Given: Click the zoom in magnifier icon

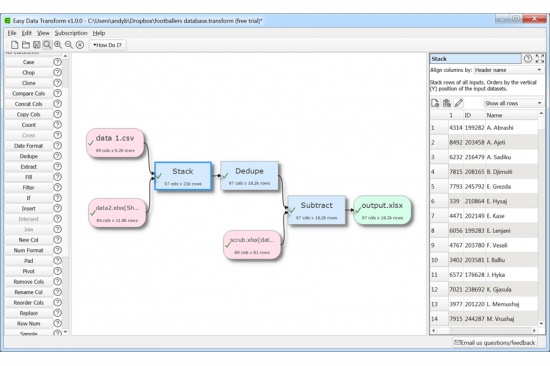Looking at the screenshot, I should [x=58, y=45].
